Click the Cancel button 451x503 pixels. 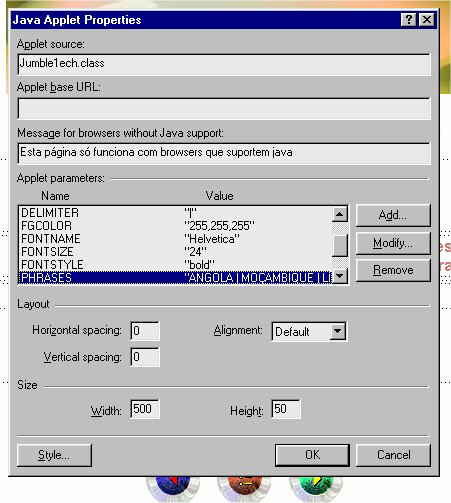(x=393, y=455)
